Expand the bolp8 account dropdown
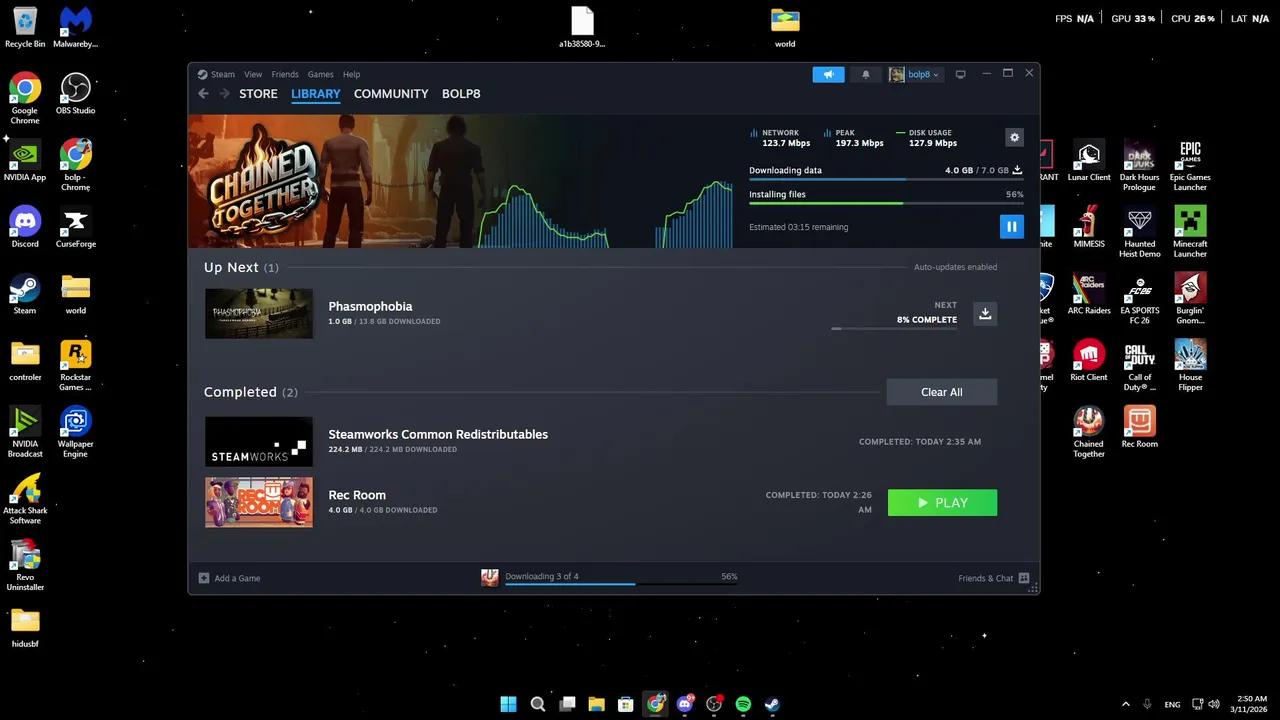Image resolution: width=1280 pixels, height=720 pixels. coord(914,74)
